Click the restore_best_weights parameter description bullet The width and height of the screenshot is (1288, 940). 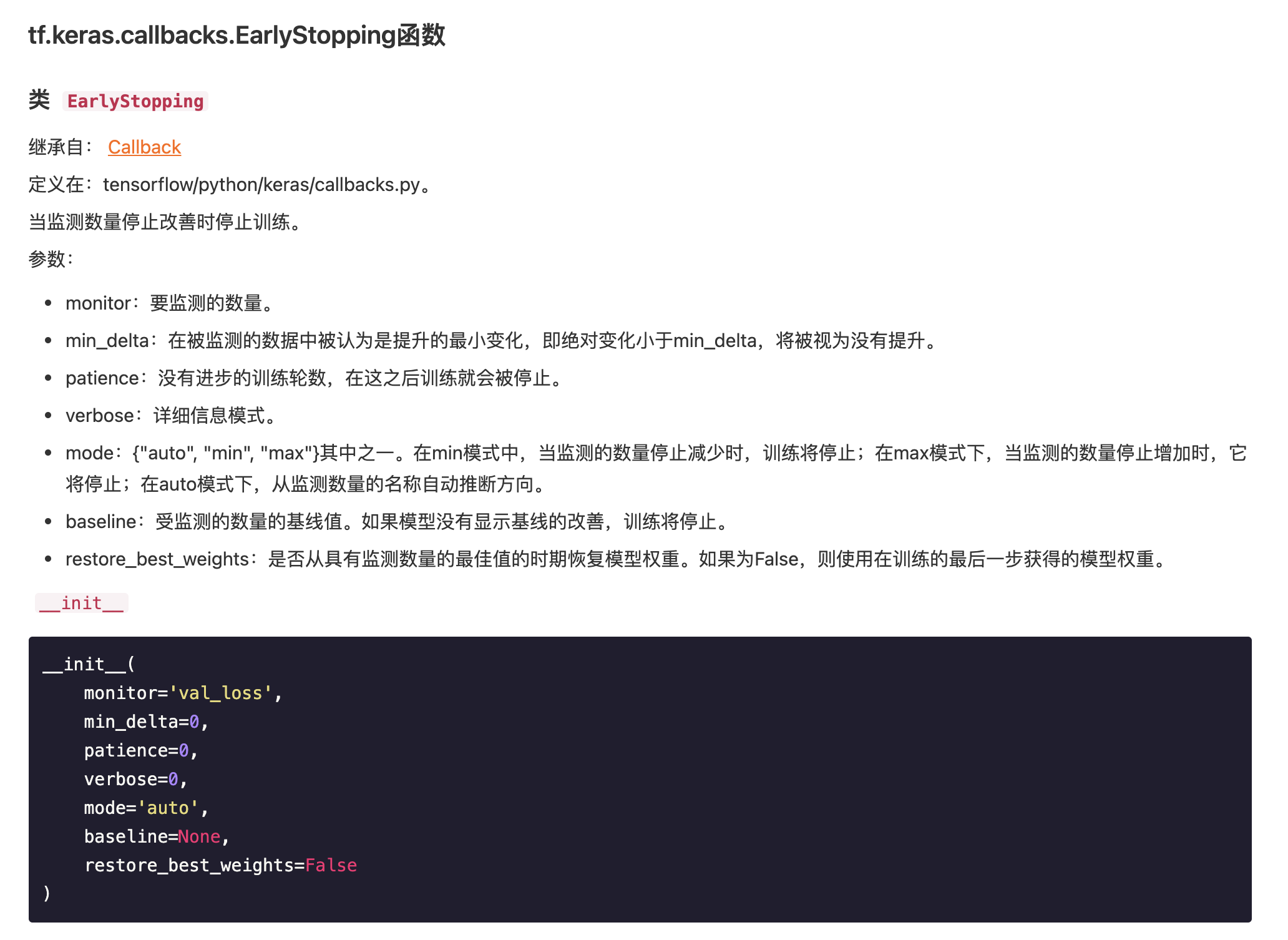(617, 559)
